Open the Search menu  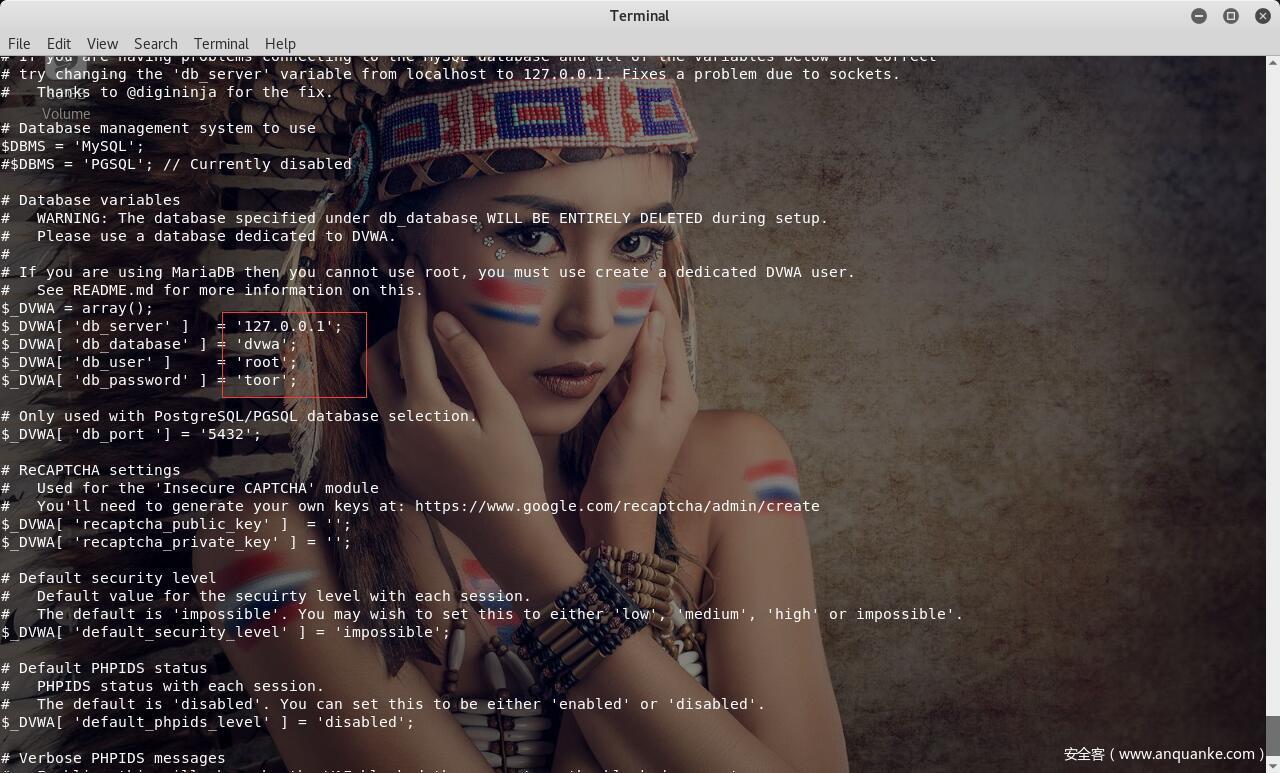pos(156,44)
